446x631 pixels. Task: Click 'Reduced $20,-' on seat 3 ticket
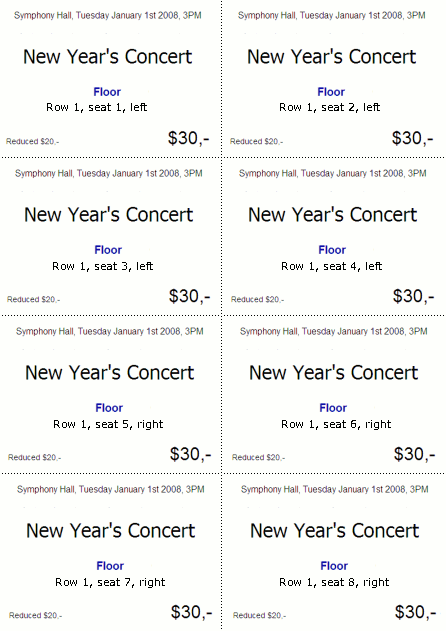click(x=33, y=299)
